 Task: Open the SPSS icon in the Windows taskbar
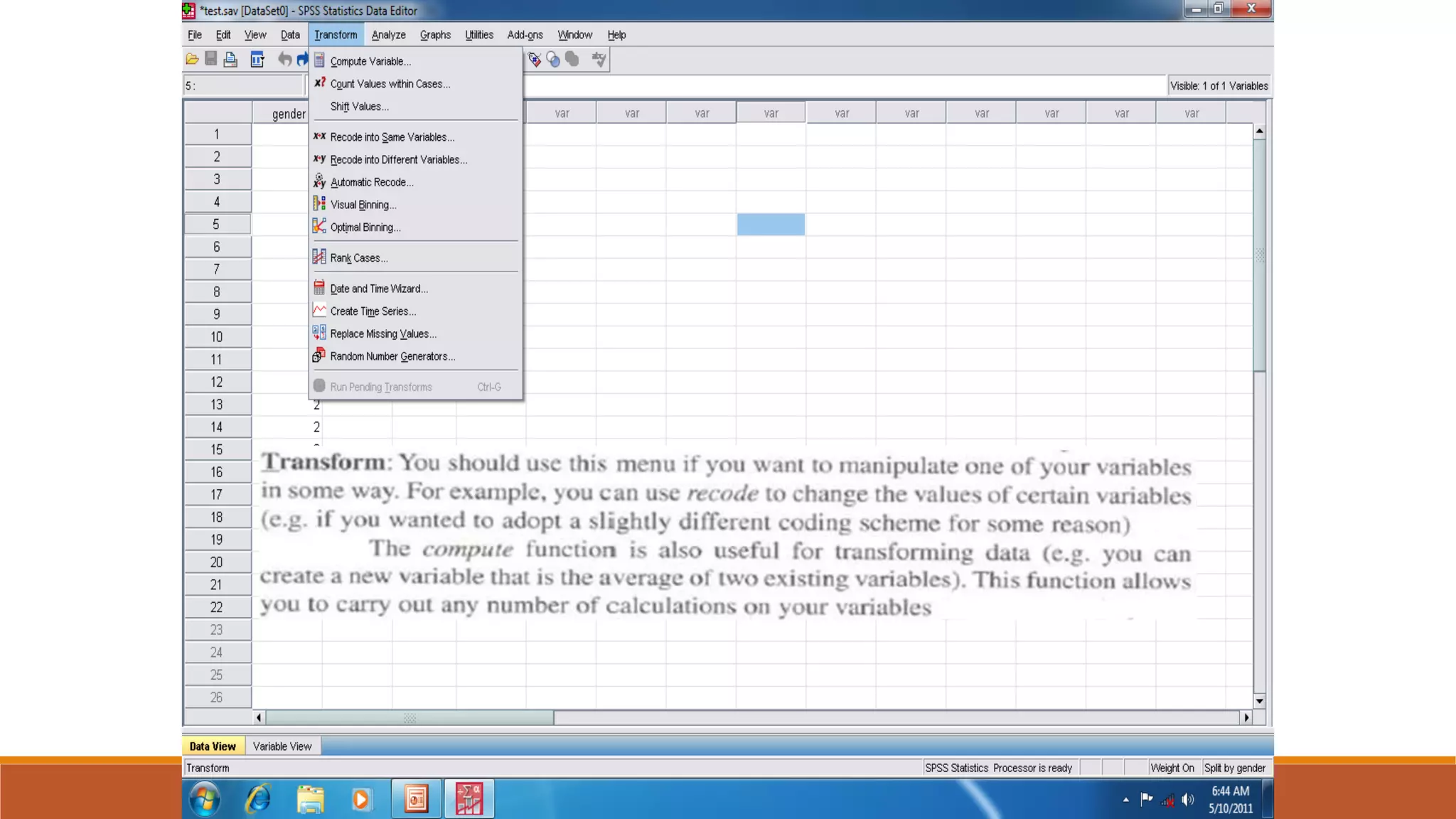(469, 799)
